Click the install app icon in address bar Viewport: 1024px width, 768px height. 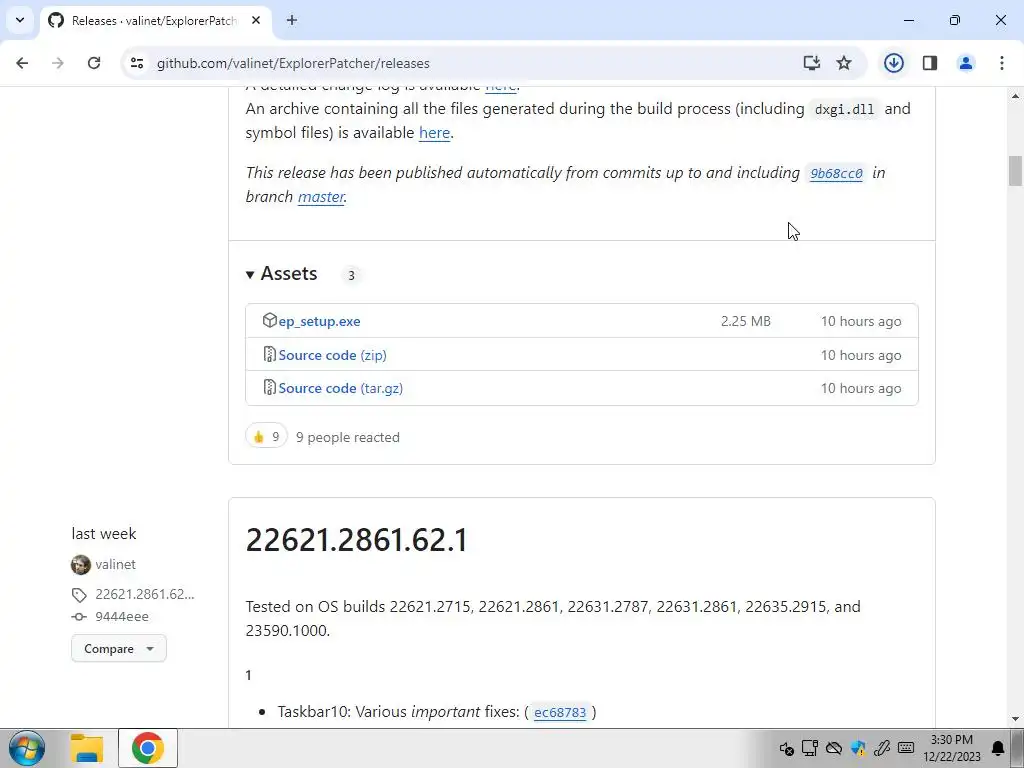[811, 63]
